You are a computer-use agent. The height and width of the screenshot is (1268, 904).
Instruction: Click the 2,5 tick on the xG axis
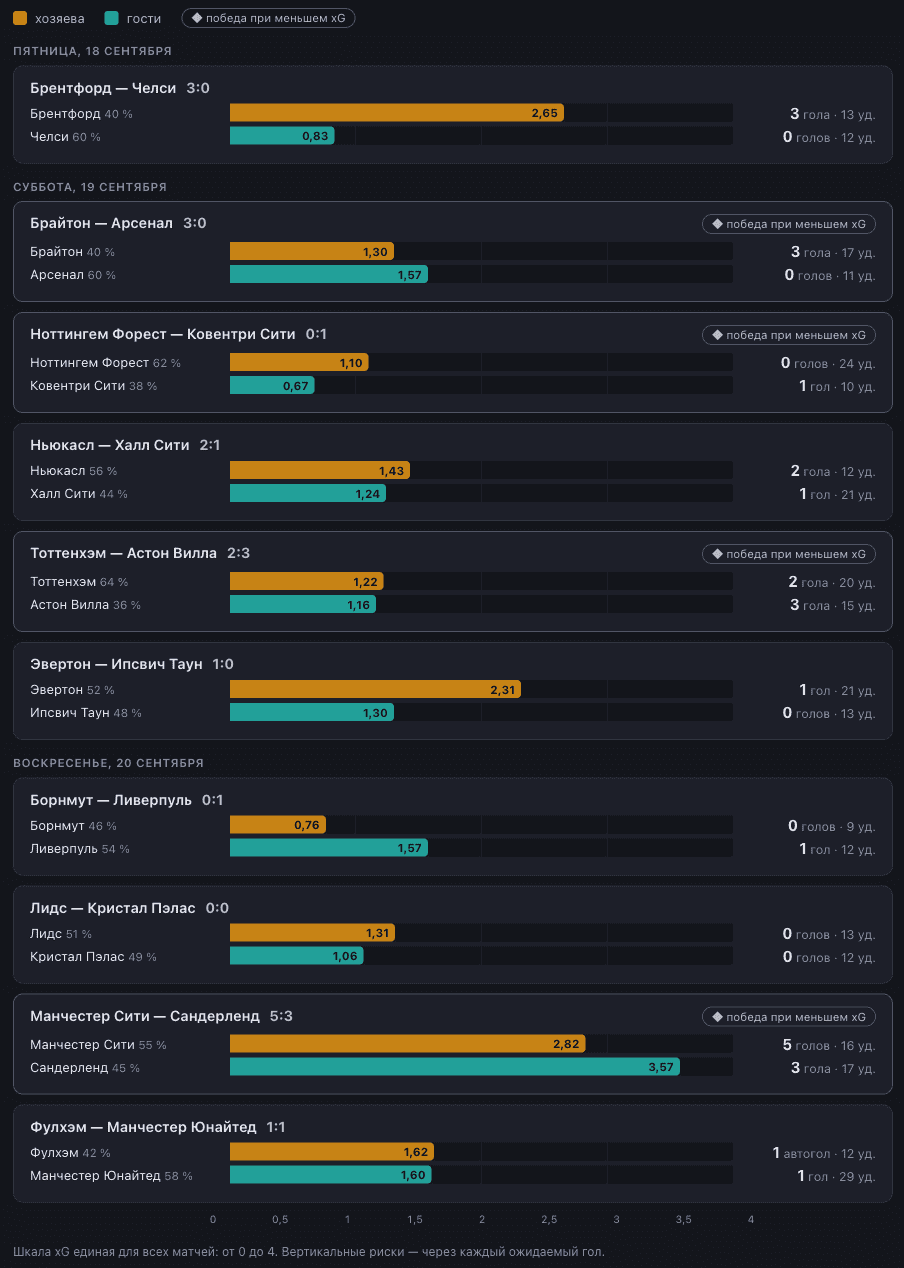[549, 1220]
